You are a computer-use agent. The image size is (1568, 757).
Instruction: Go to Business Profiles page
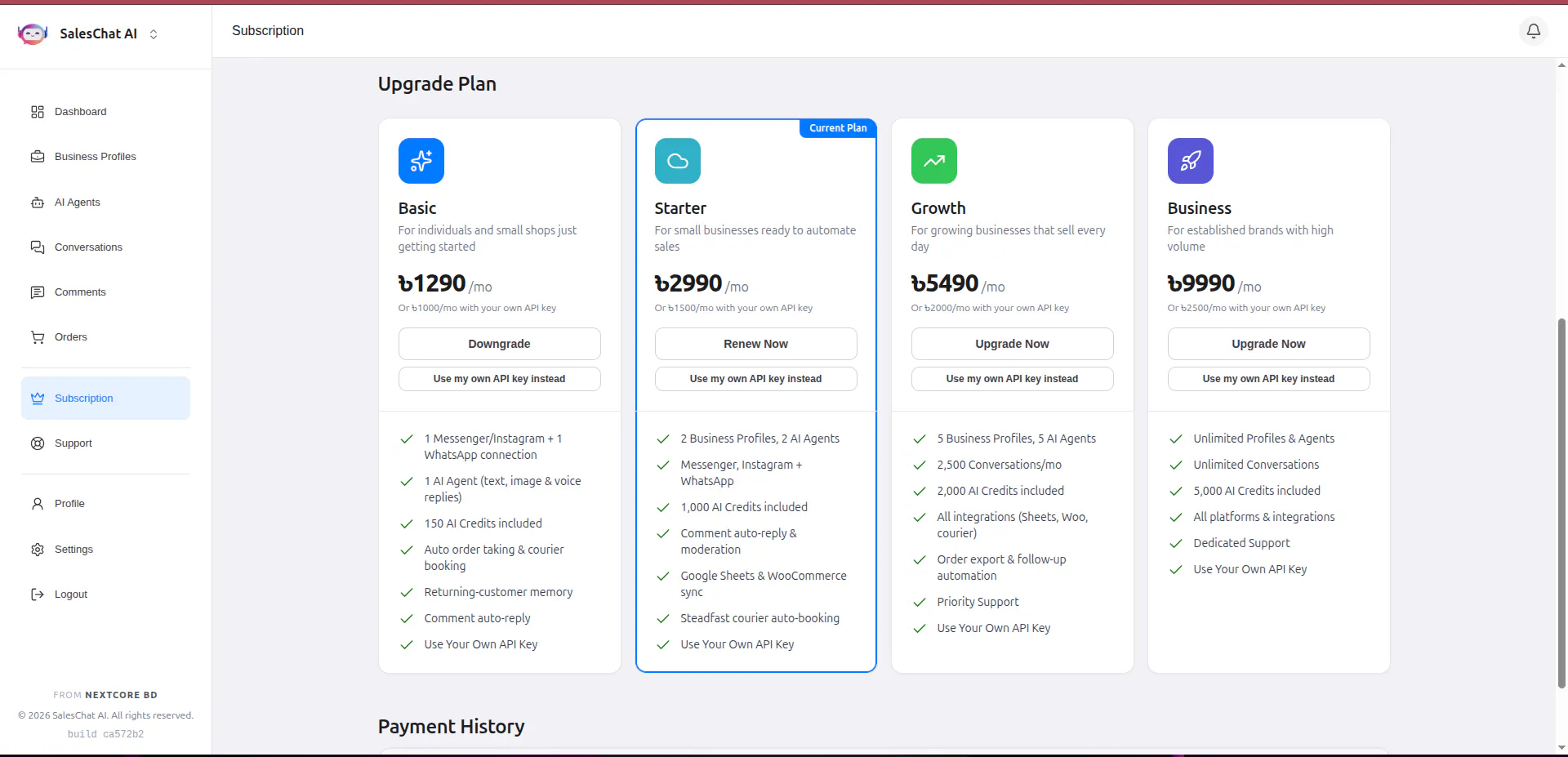pos(105,157)
